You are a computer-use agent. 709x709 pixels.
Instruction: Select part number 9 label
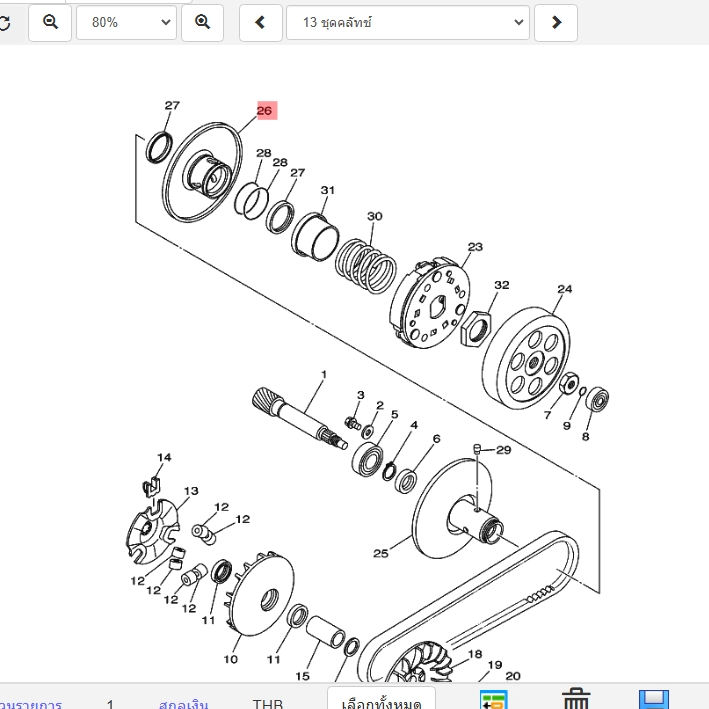[567, 425]
